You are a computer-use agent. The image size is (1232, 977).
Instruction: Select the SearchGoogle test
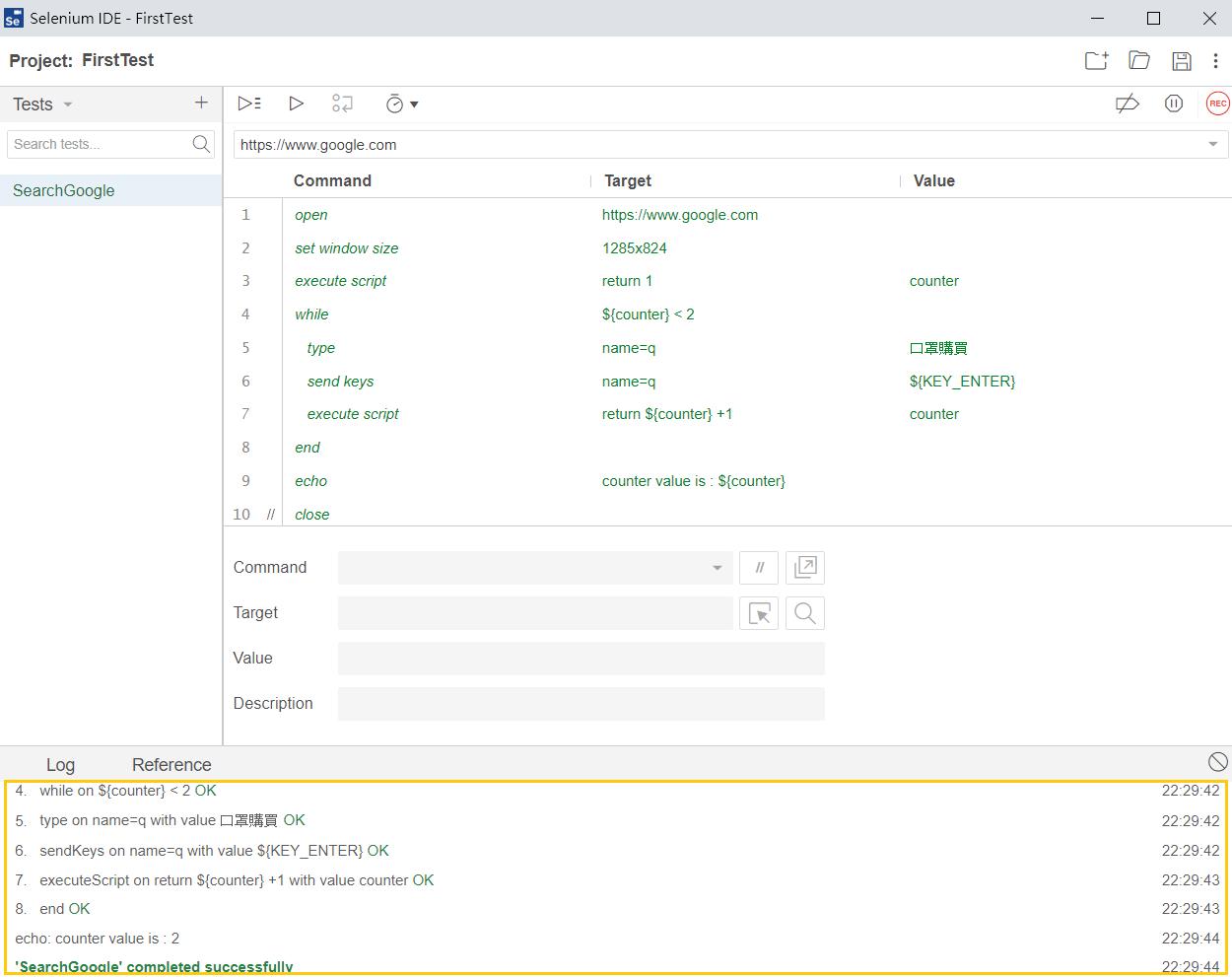coord(110,190)
